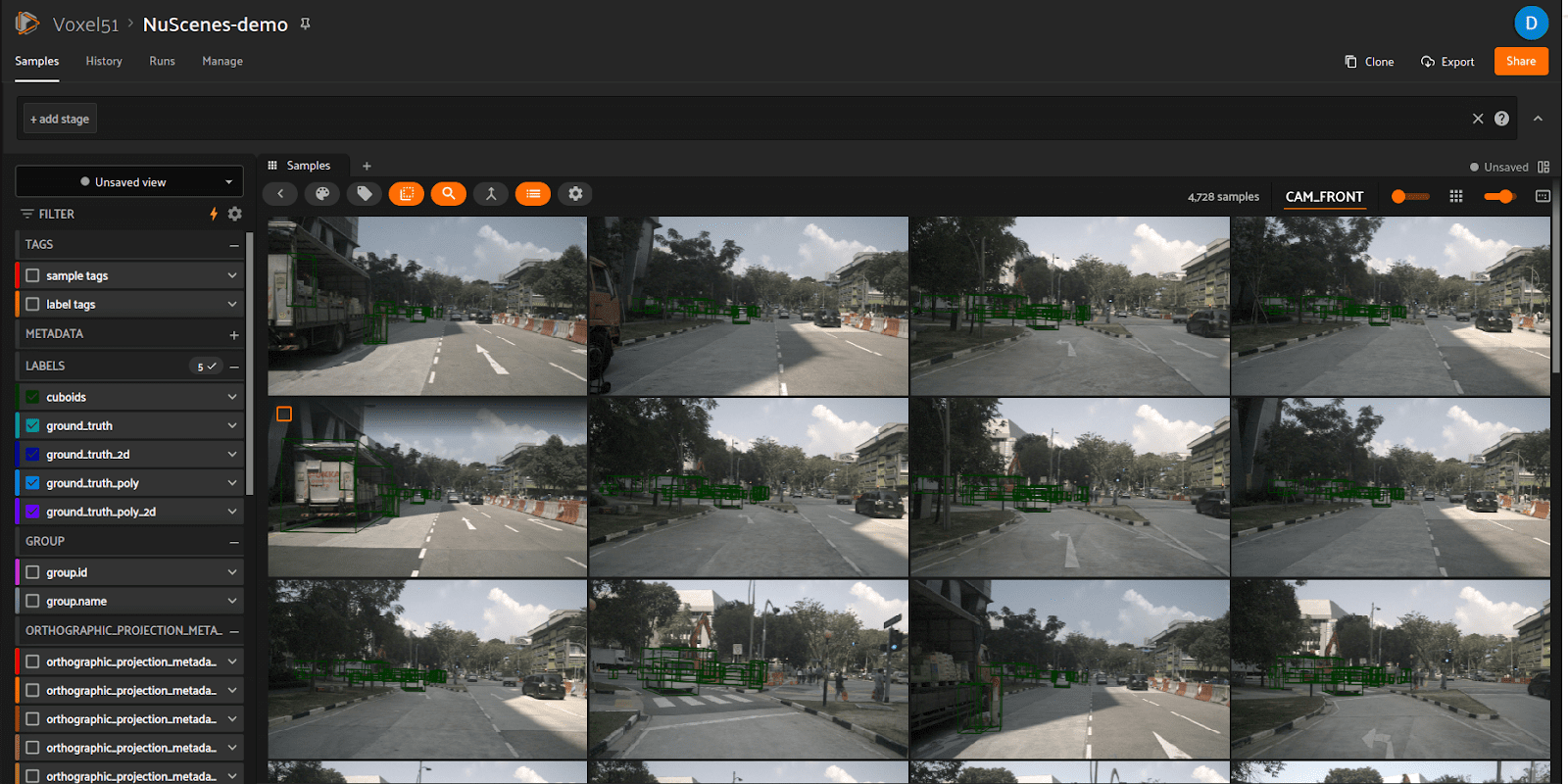Collapse the view bar with chevron
Viewport: 1568px width, 784px height.
[x=1538, y=119]
